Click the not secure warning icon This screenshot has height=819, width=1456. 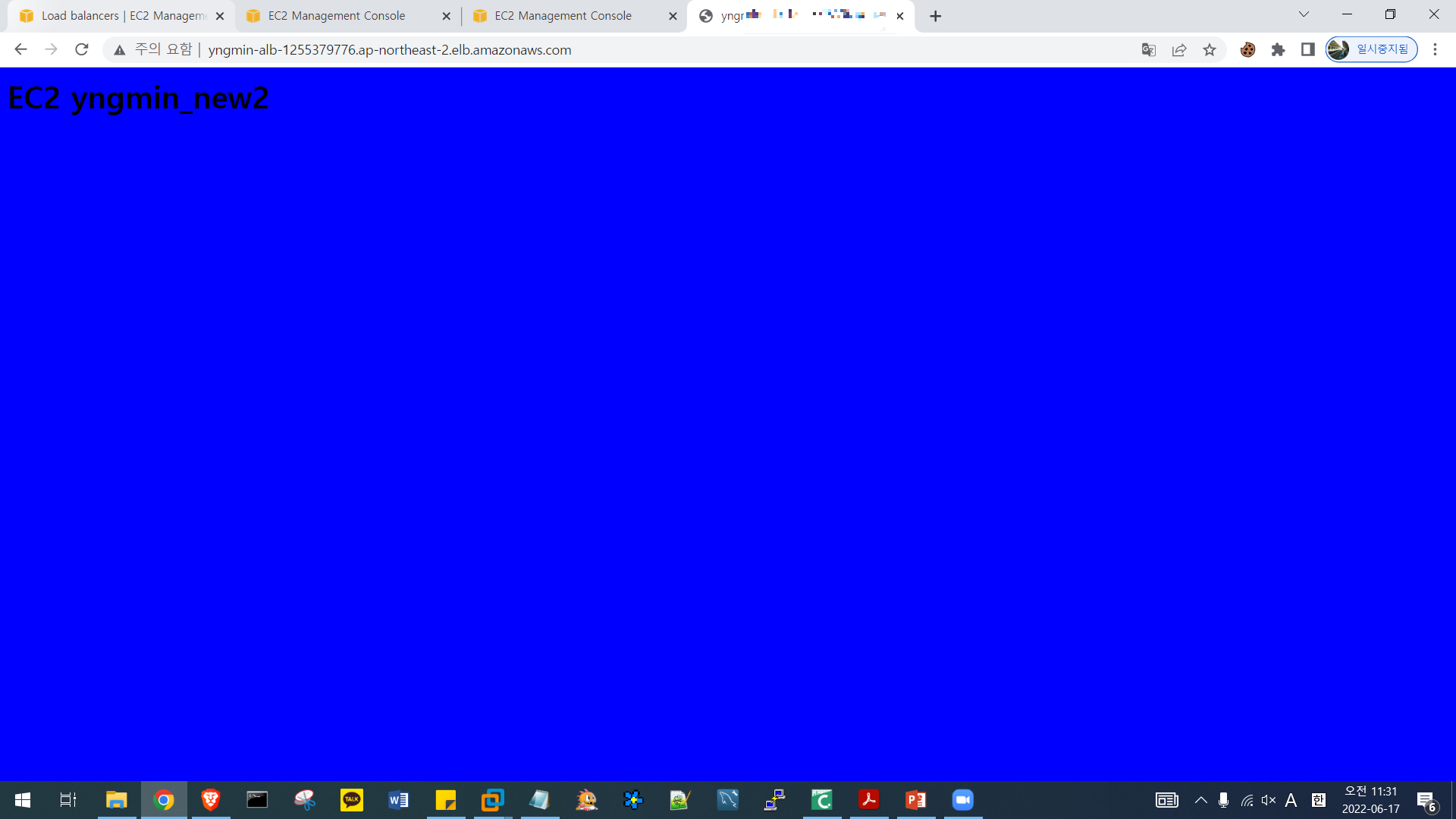(120, 50)
